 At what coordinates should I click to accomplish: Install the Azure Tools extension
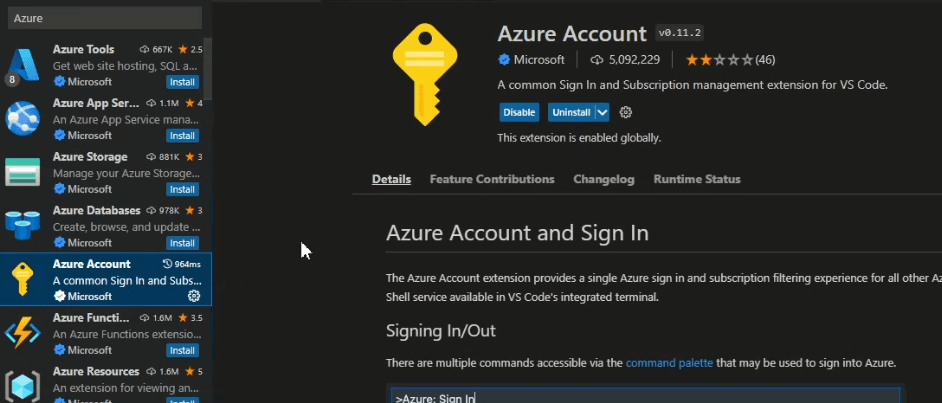pos(182,82)
